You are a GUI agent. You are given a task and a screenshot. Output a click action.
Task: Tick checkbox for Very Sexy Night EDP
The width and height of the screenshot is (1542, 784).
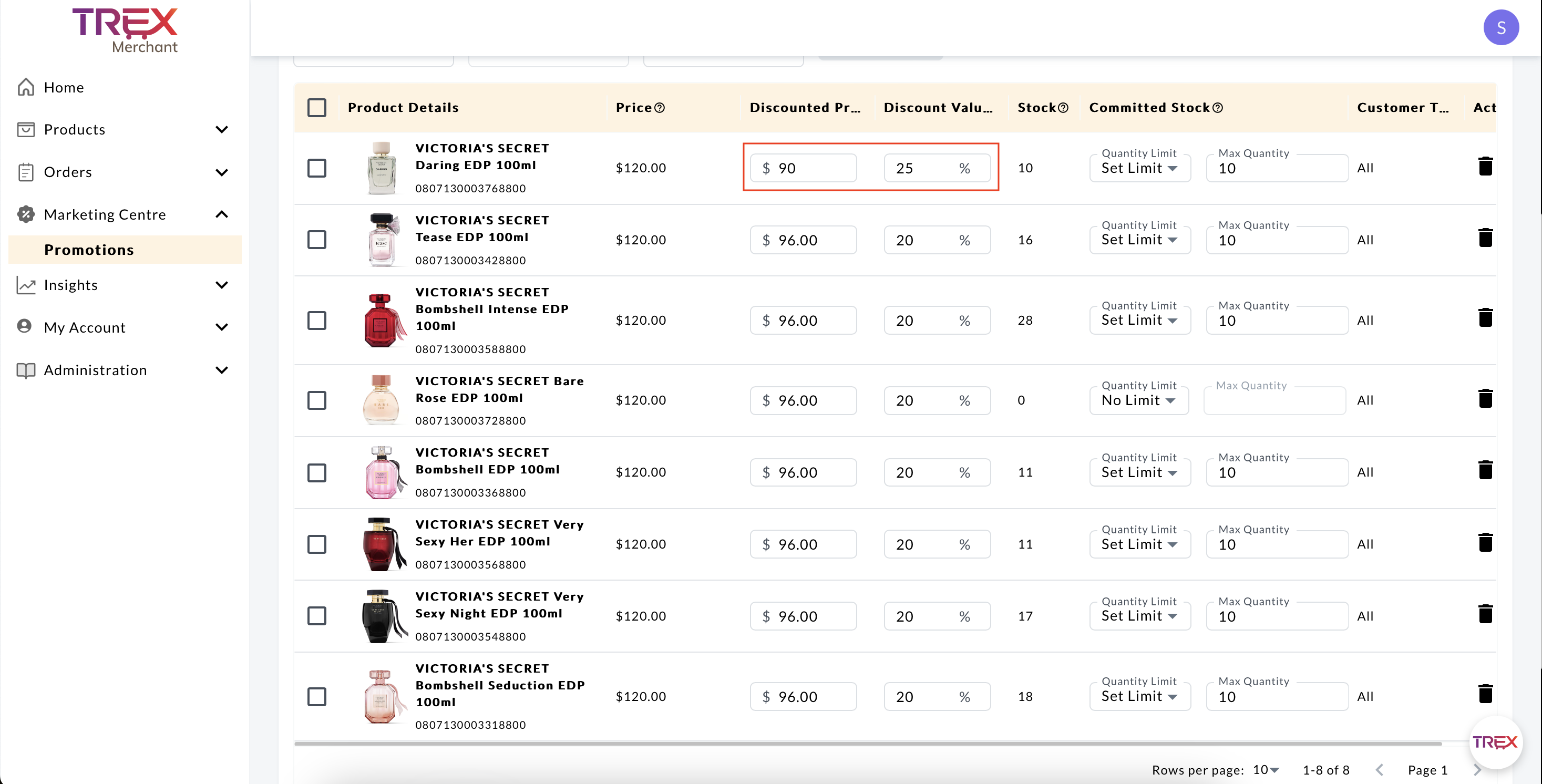tap(317, 615)
